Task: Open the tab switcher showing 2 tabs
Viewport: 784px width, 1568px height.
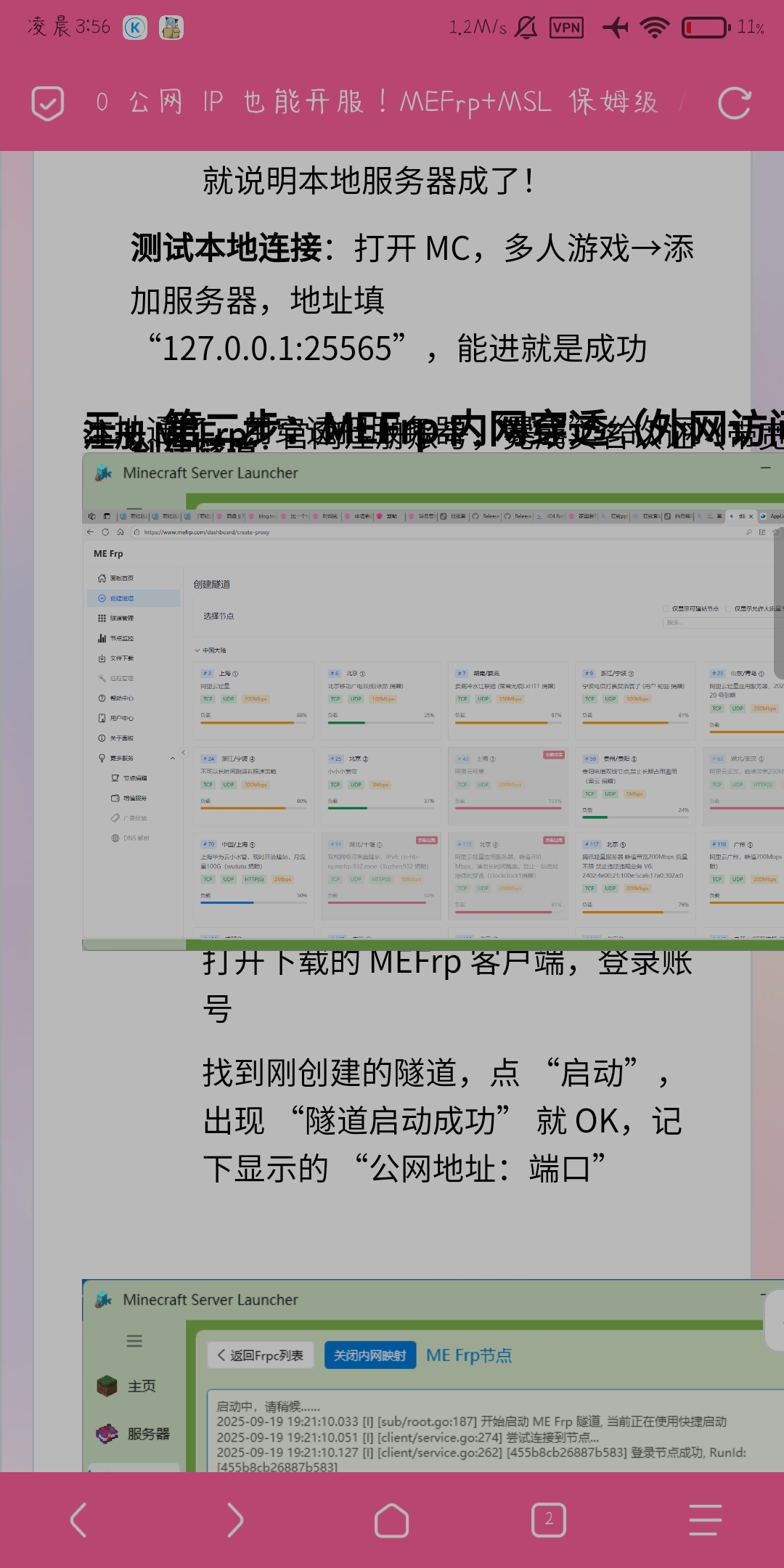Action: pos(549,1520)
